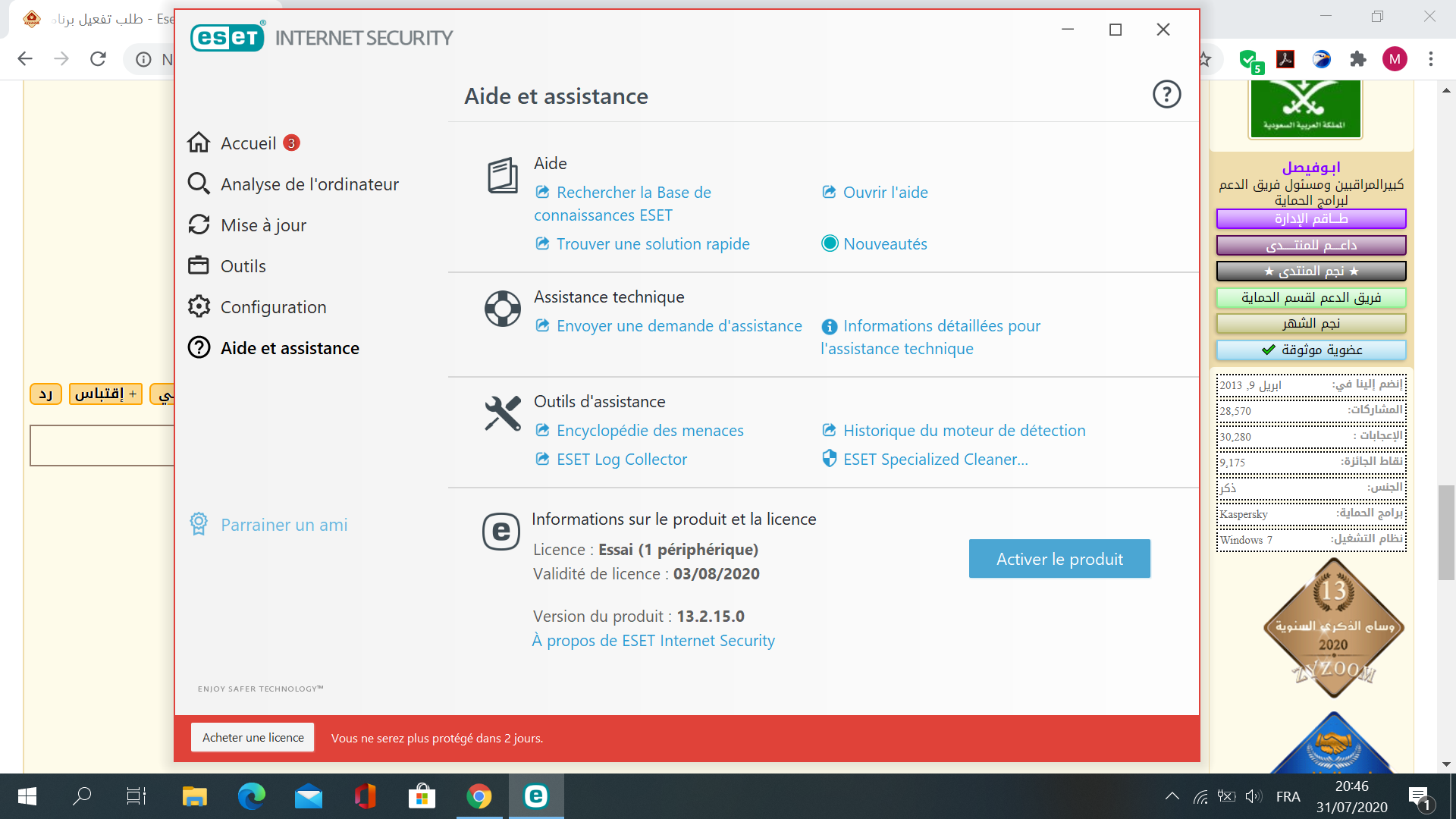Click the briefcase icon for Outils
Screen dimensions: 1456x819
(x=199, y=265)
